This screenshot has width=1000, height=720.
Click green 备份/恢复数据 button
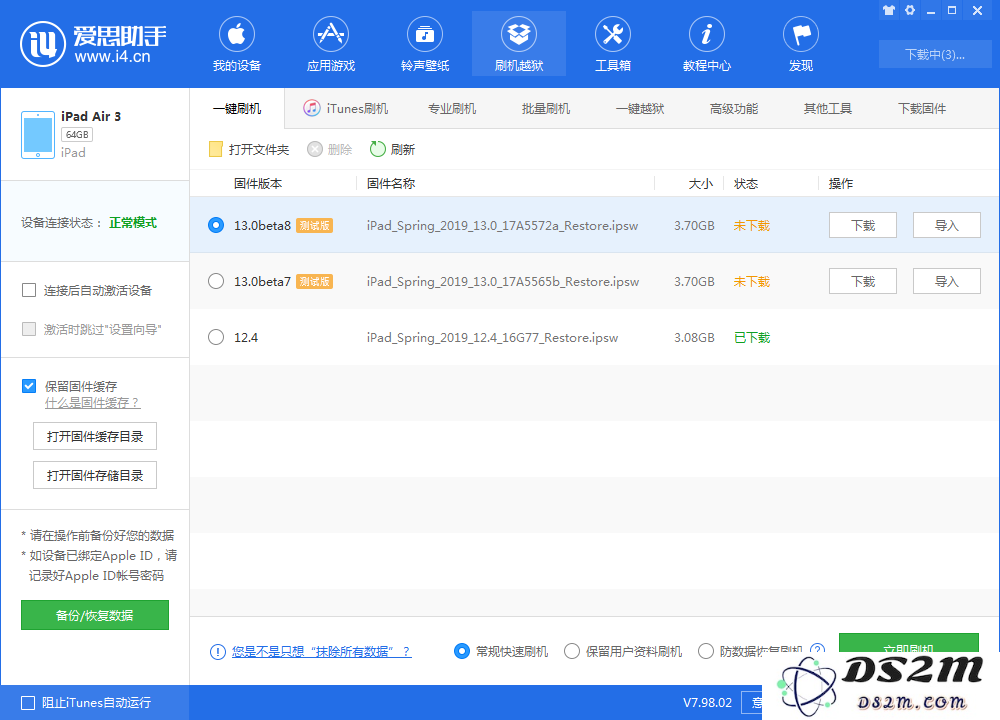tap(95, 615)
